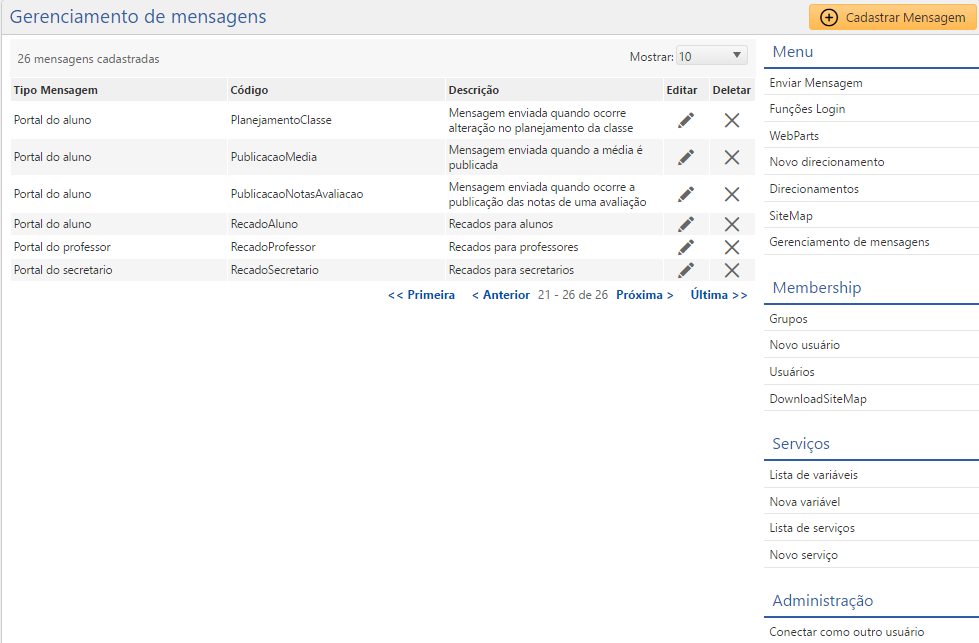This screenshot has width=979, height=643.
Task: Return to the first page with Primeira
Action: 421,295
